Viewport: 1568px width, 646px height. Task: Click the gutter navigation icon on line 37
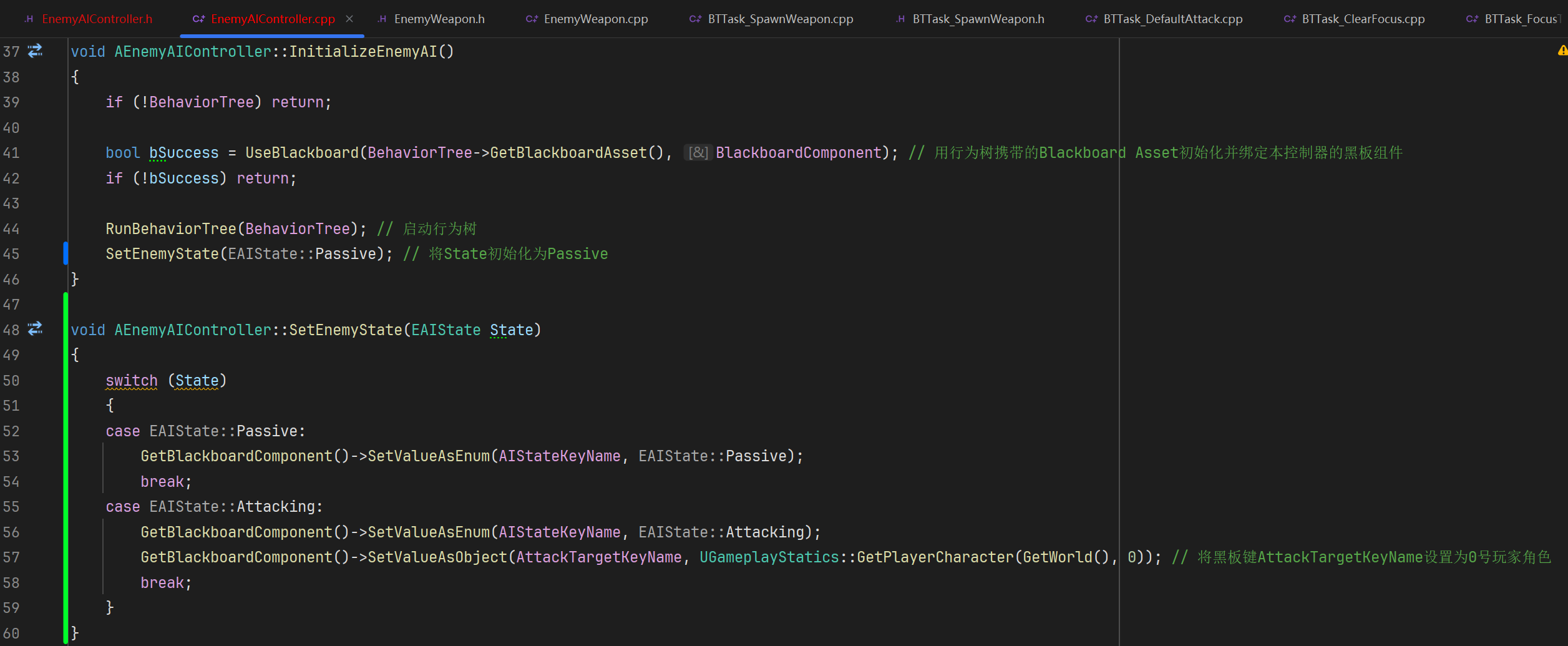point(36,51)
